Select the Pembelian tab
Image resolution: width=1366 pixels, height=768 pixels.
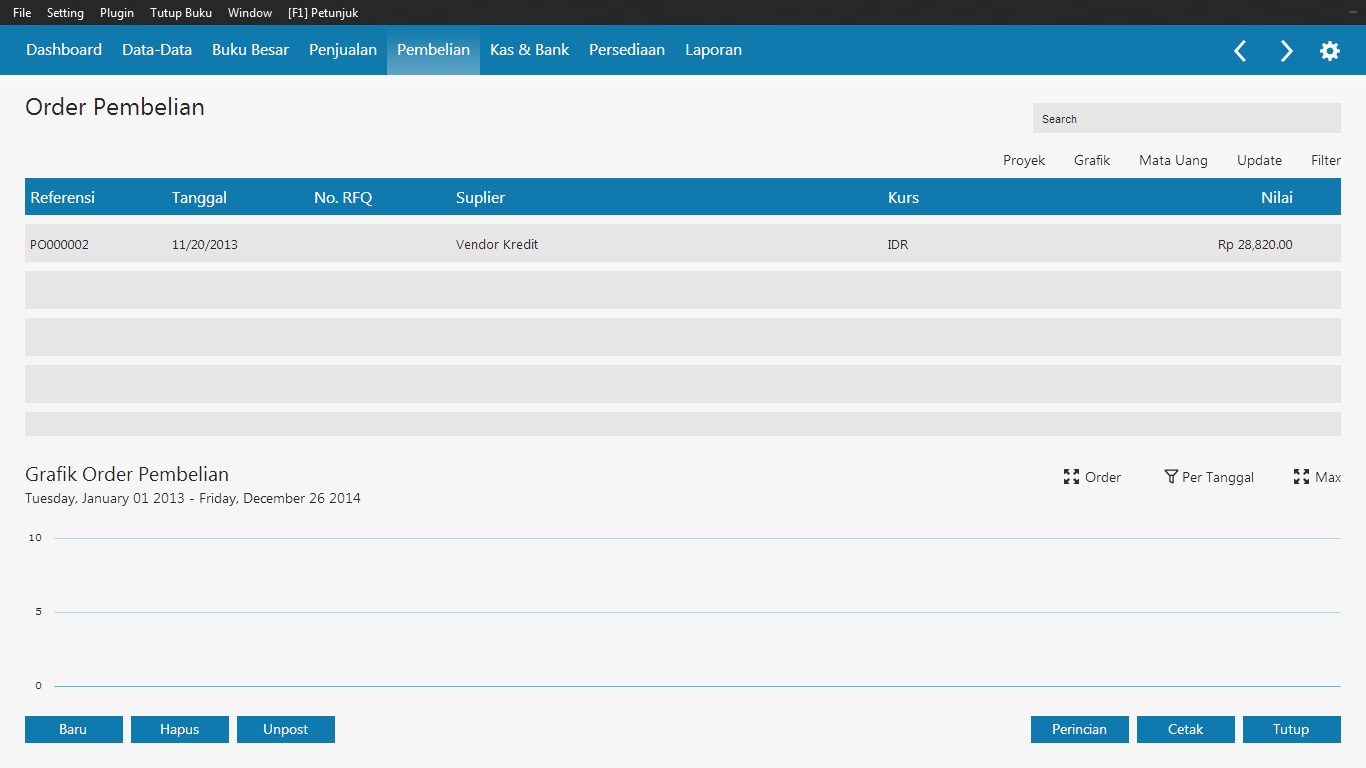433,50
